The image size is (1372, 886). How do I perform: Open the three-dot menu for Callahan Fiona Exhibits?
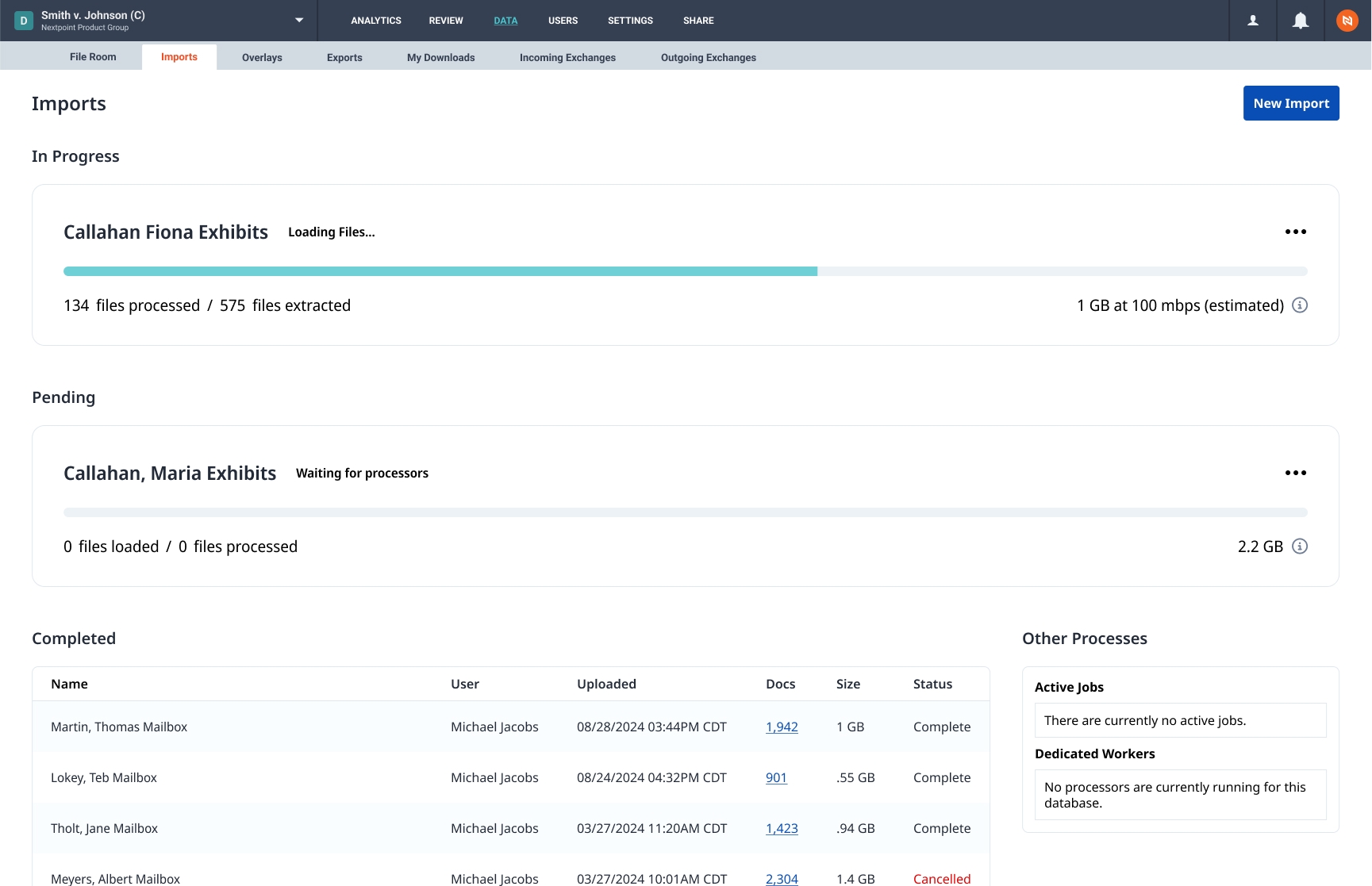click(1295, 232)
